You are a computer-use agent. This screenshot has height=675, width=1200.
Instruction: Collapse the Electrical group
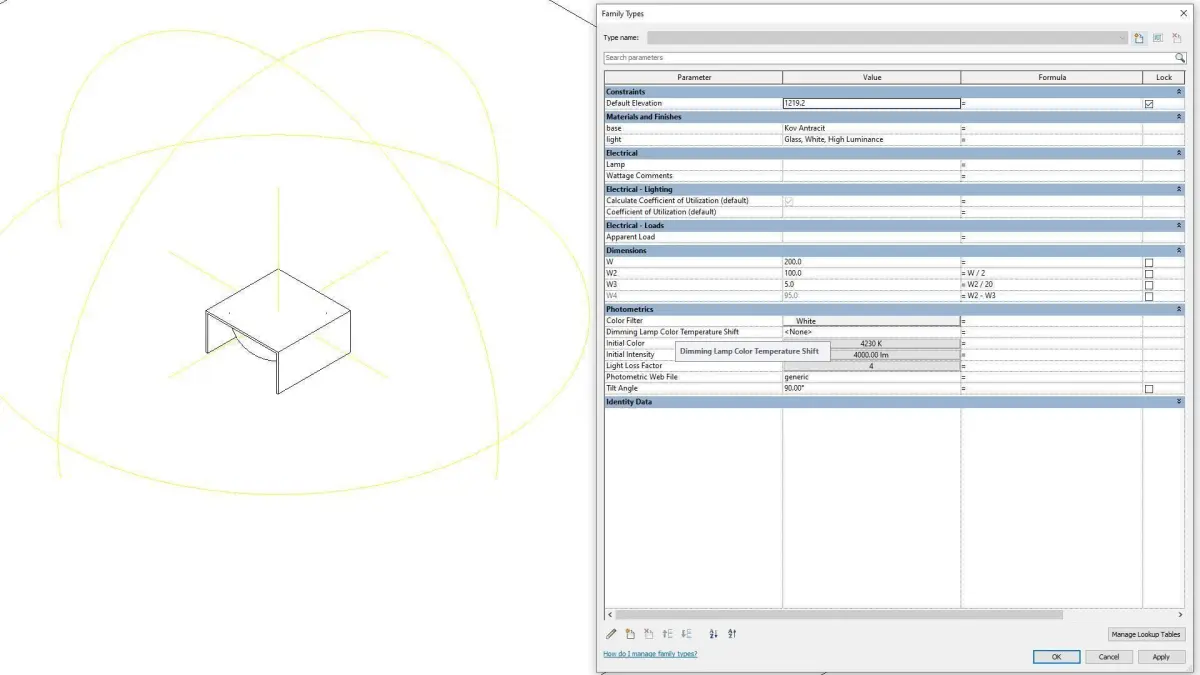tap(1179, 153)
